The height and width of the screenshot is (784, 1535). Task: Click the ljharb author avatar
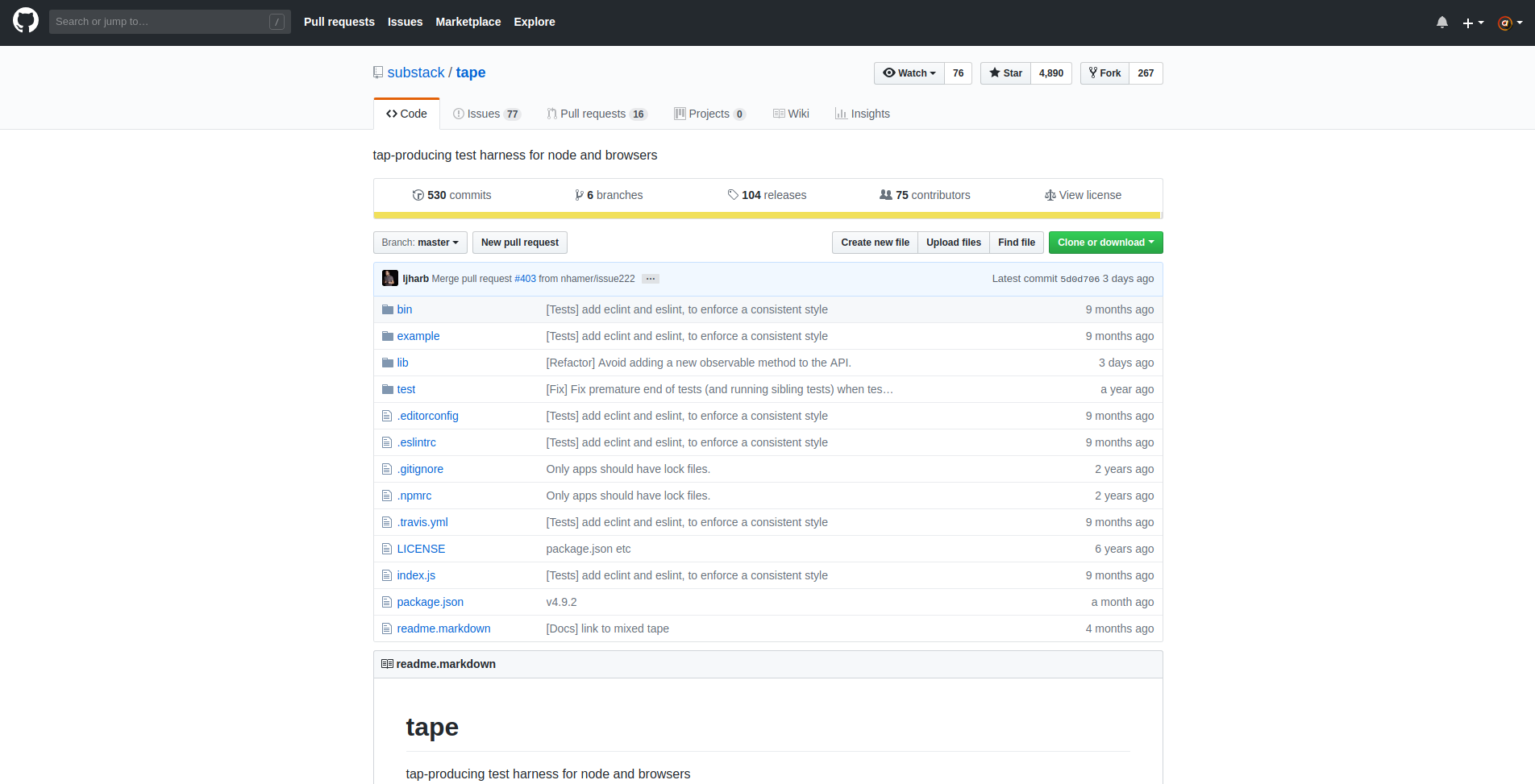click(390, 278)
